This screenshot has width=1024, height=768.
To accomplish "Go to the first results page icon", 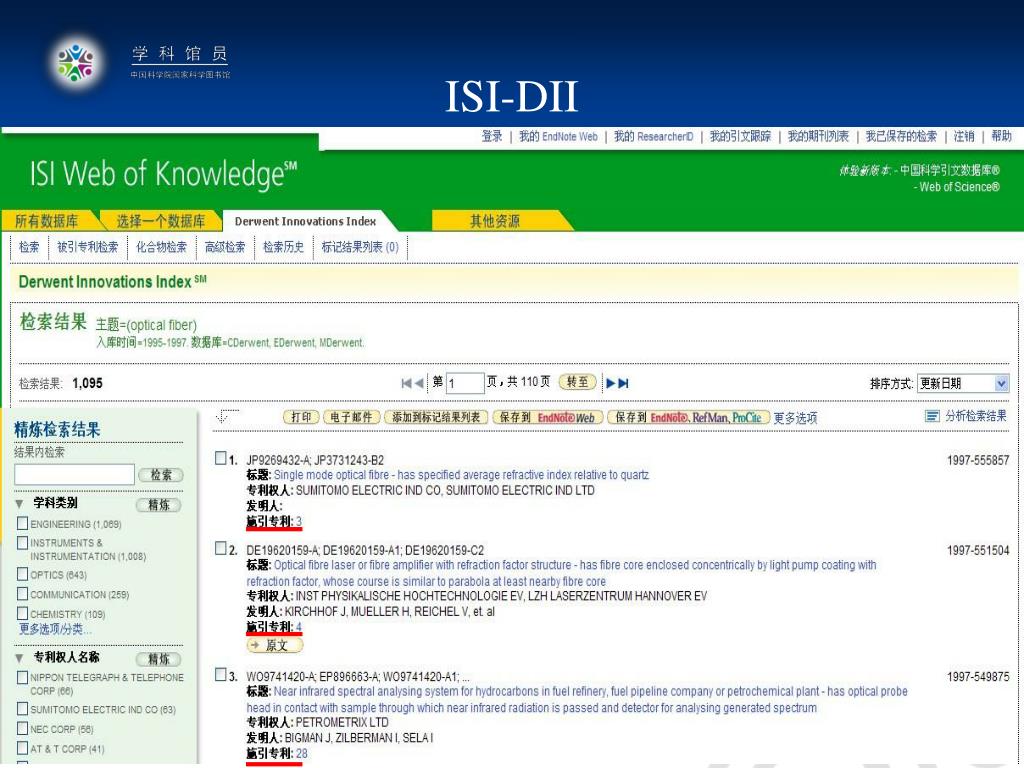I will [406, 383].
